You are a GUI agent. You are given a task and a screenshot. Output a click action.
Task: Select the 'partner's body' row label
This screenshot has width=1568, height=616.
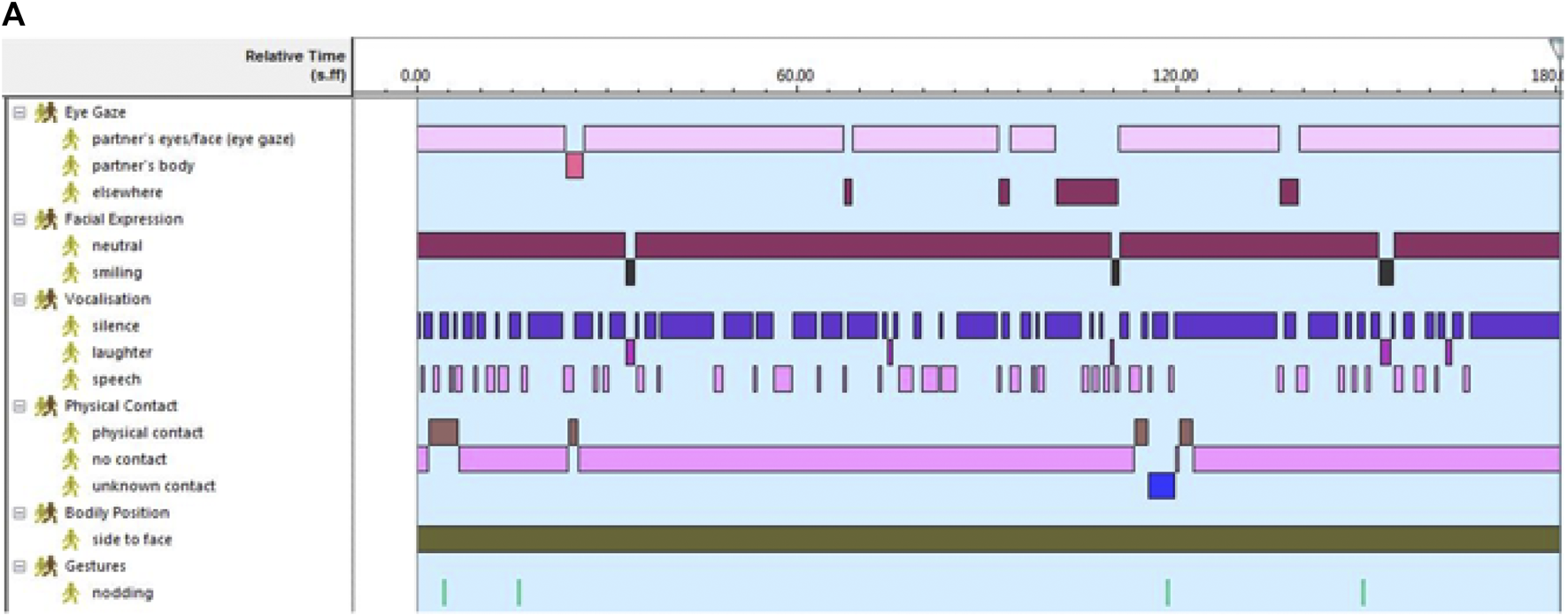142,166
